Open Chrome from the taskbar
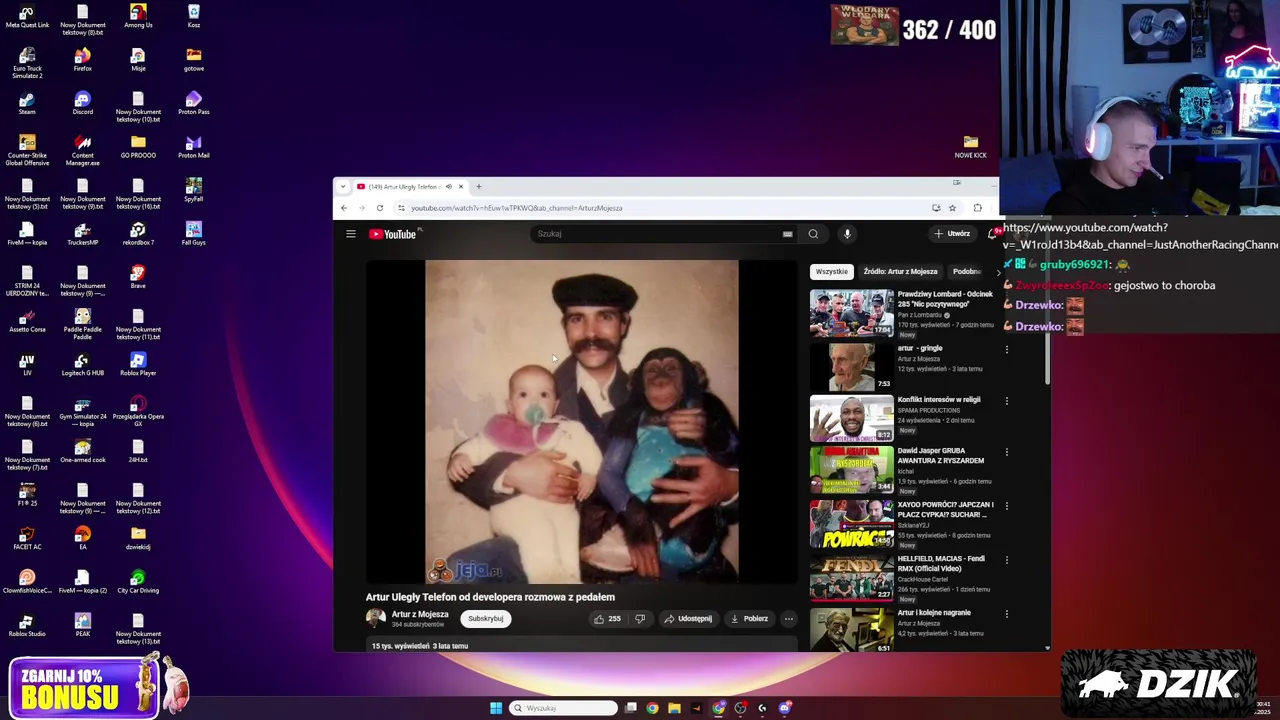The height and width of the screenshot is (720, 1280). pyautogui.click(x=652, y=708)
